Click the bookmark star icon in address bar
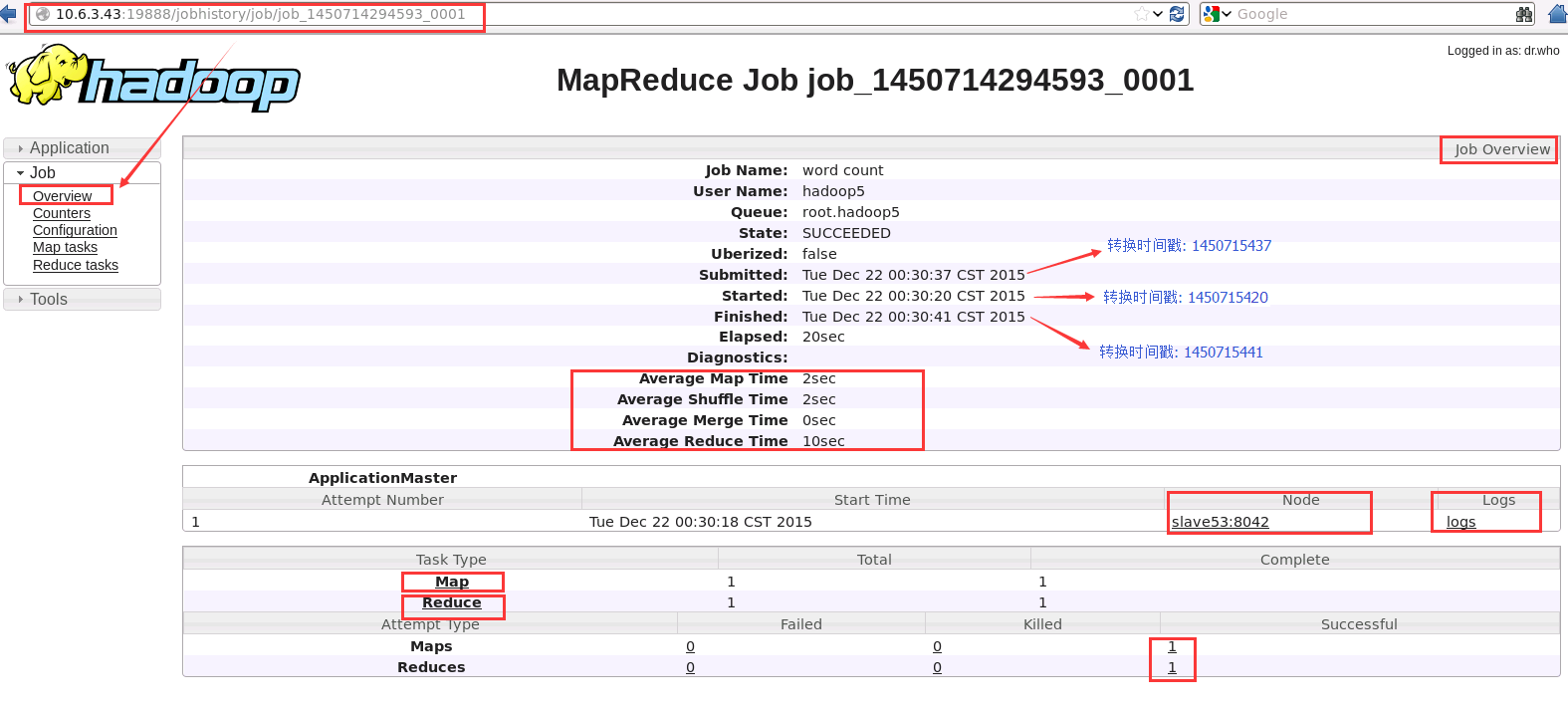Image resolution: width=1568 pixels, height=710 pixels. tap(1141, 14)
